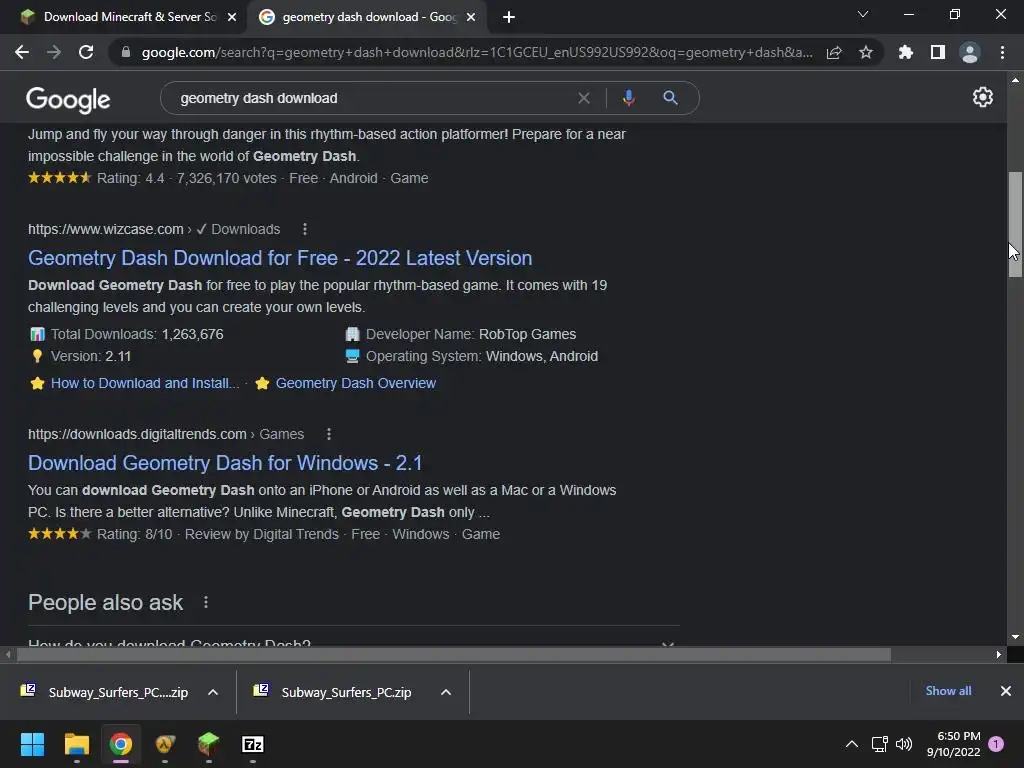
Task: Open Geometry Dash Overview link
Action: [355, 383]
